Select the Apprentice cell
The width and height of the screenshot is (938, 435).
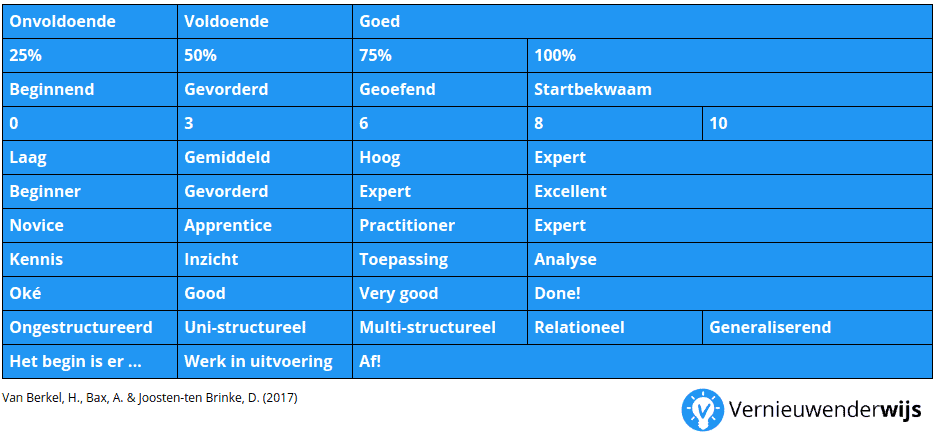[265, 226]
